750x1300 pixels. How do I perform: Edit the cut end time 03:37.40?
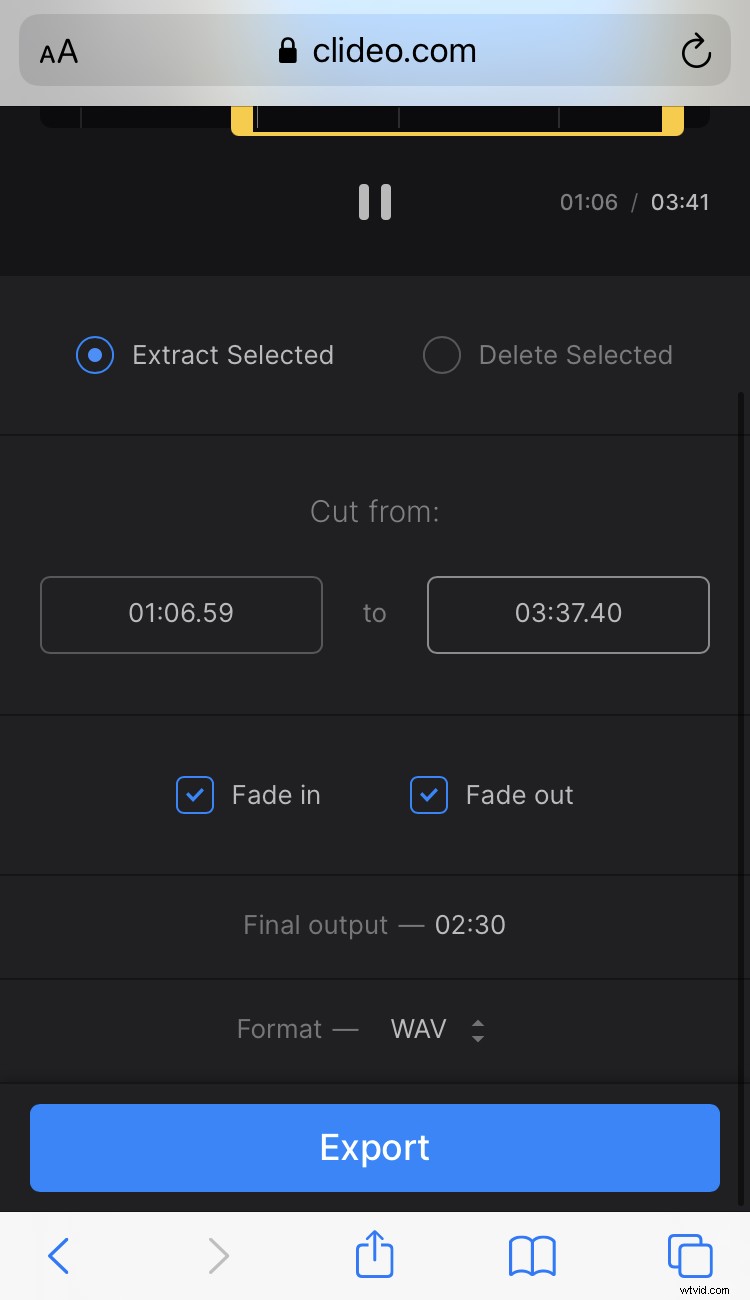(568, 614)
